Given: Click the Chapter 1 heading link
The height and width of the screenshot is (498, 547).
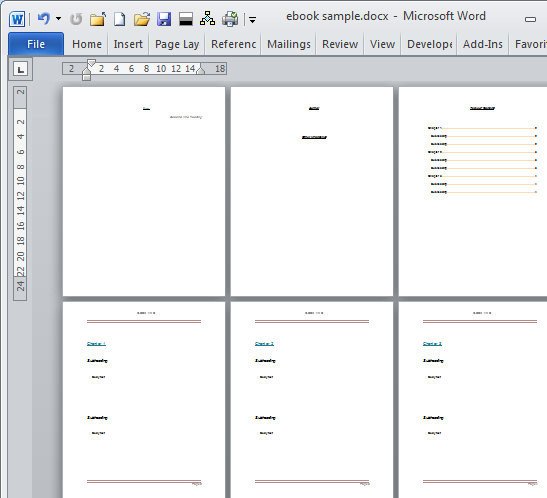Looking at the screenshot, I should [96, 344].
